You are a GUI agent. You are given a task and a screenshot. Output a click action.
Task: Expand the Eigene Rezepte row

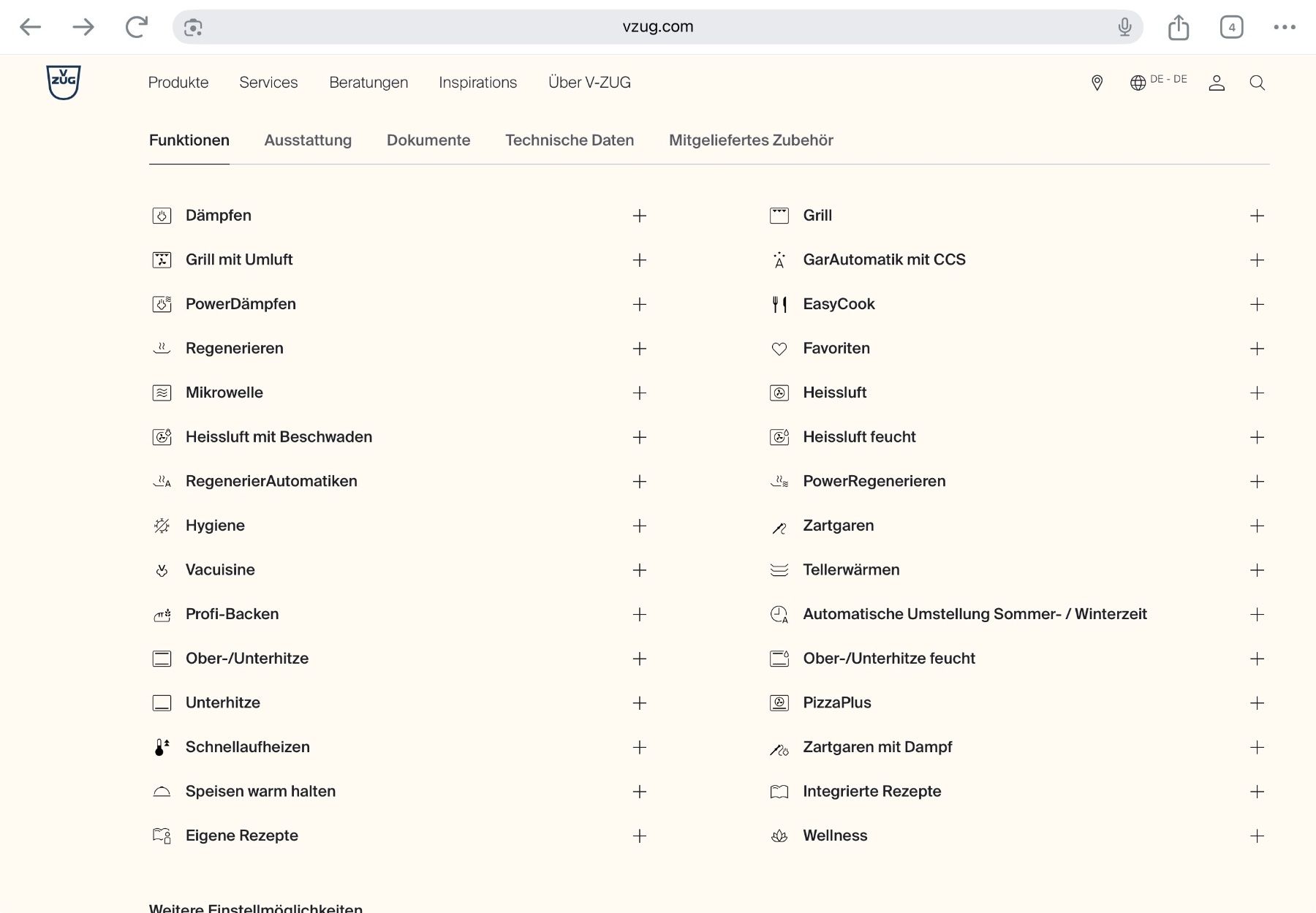pyautogui.click(x=640, y=836)
